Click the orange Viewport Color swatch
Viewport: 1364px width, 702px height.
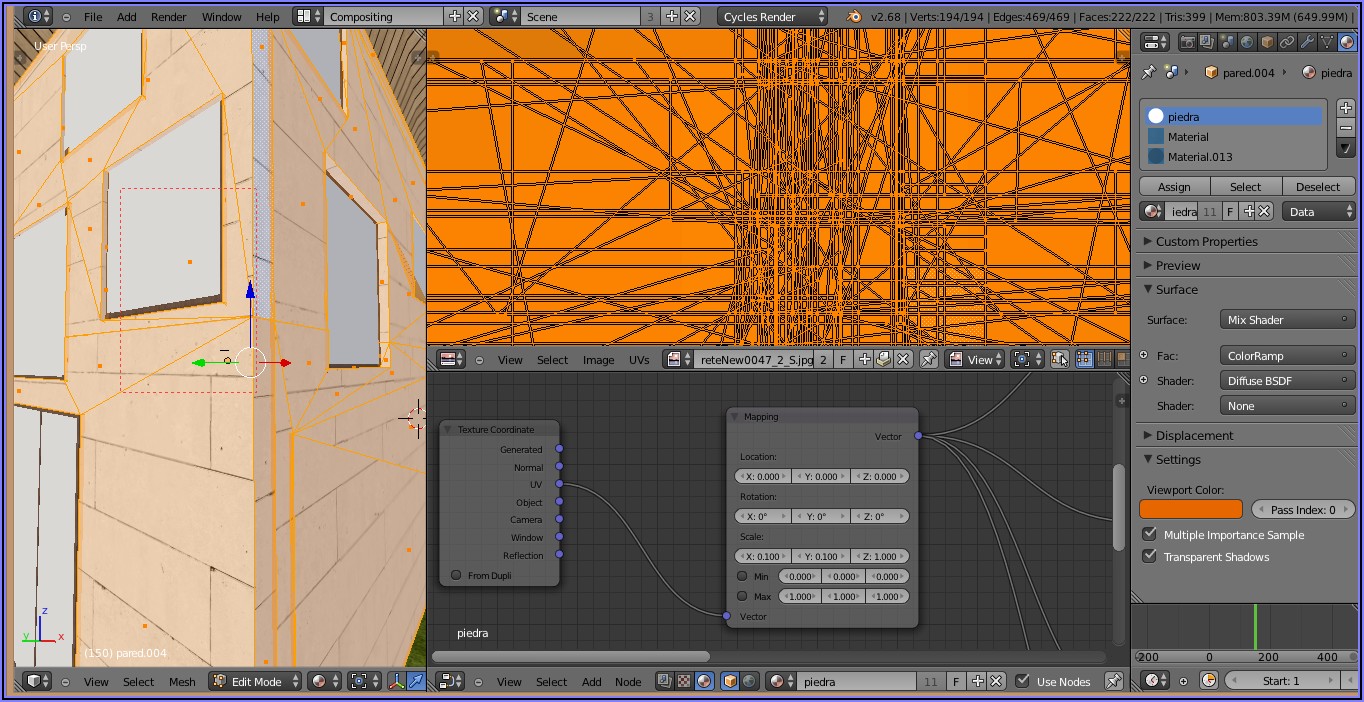point(1191,510)
